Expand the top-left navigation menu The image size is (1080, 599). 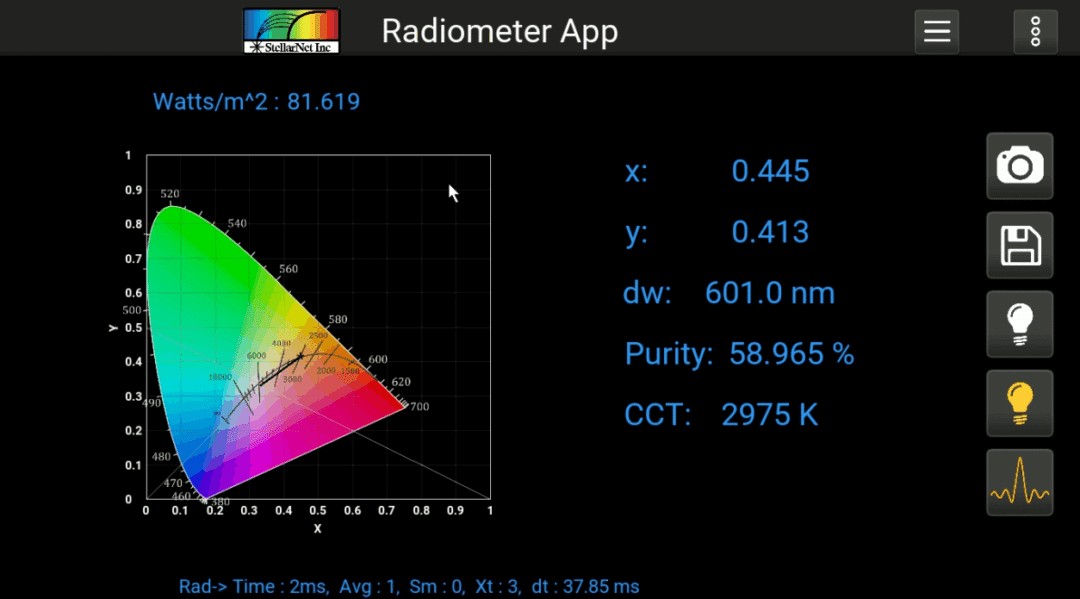[x=936, y=31]
